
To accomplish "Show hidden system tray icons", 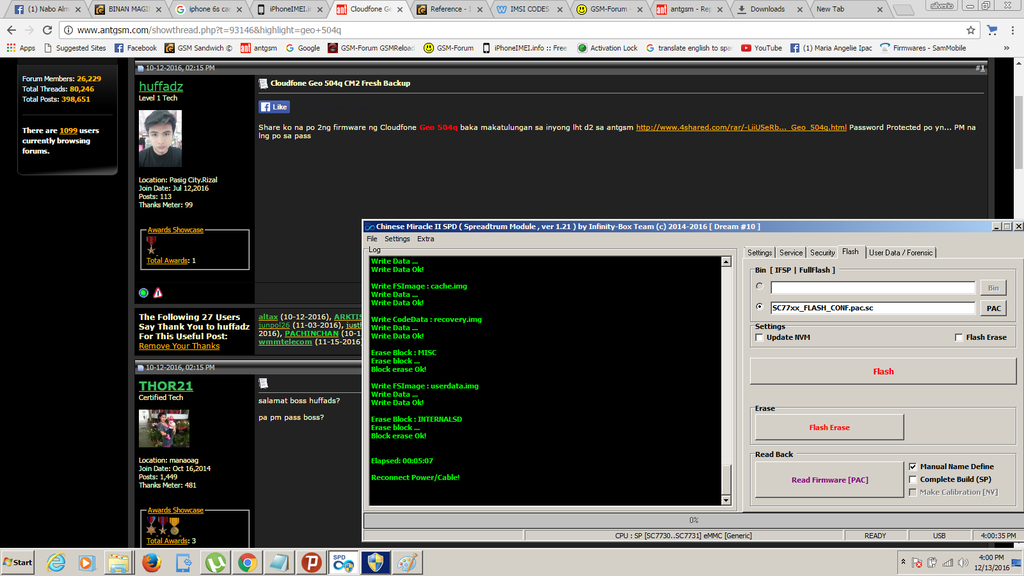I will (x=903, y=562).
